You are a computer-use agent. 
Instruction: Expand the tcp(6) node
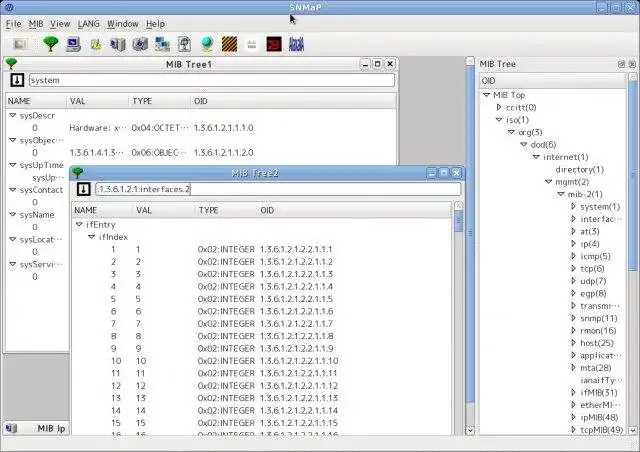[573, 268]
